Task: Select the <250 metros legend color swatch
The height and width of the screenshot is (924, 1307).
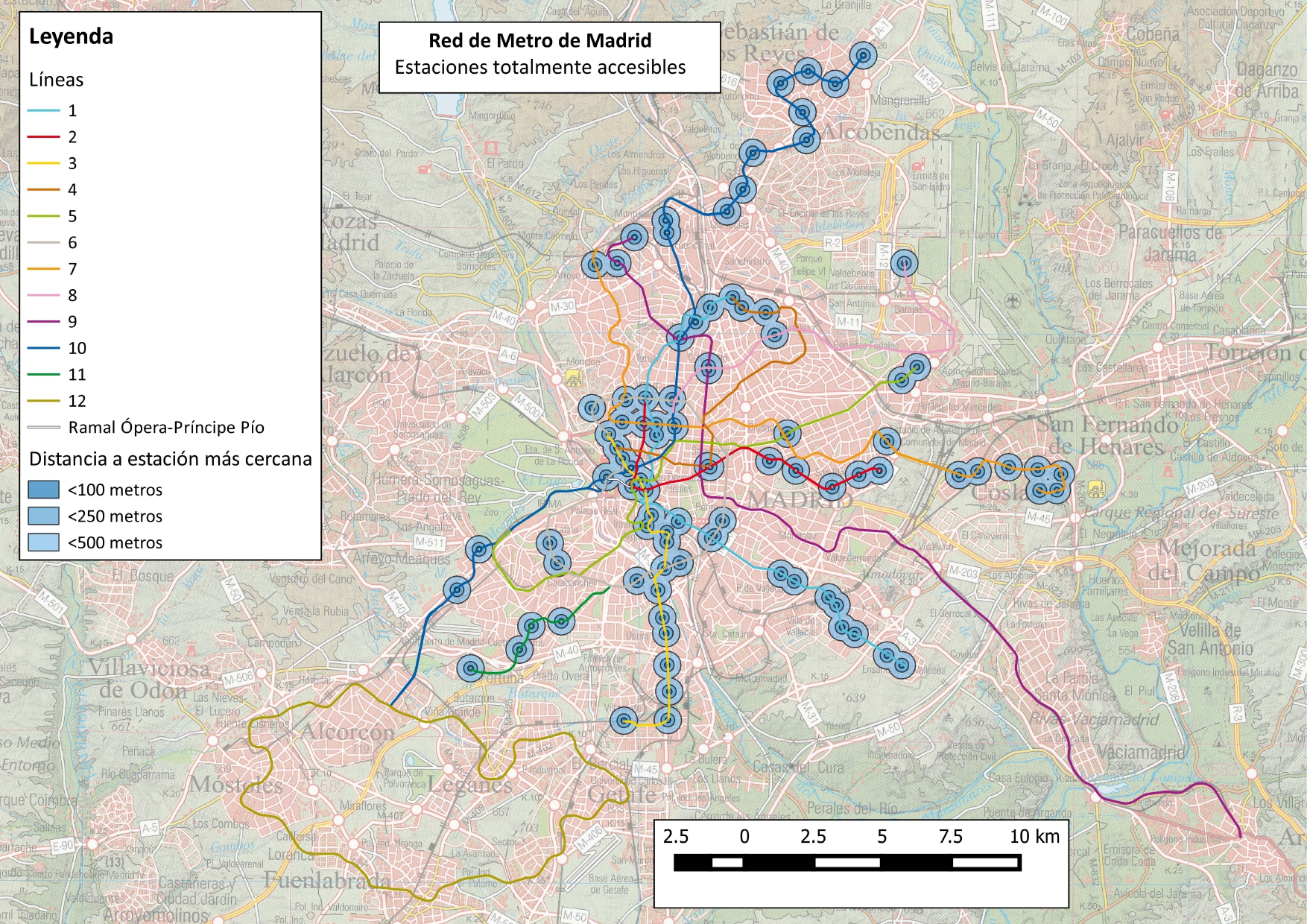Action: [x=43, y=516]
